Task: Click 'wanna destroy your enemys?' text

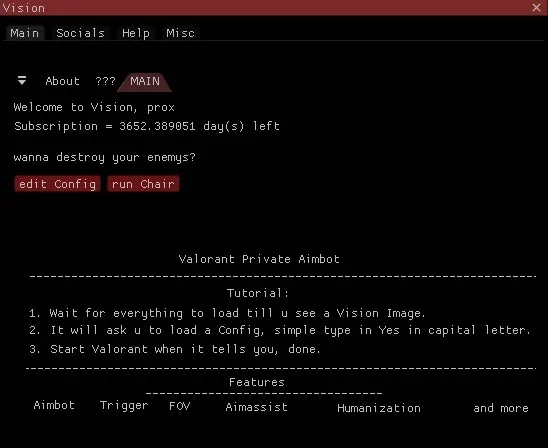Action: 104,157
